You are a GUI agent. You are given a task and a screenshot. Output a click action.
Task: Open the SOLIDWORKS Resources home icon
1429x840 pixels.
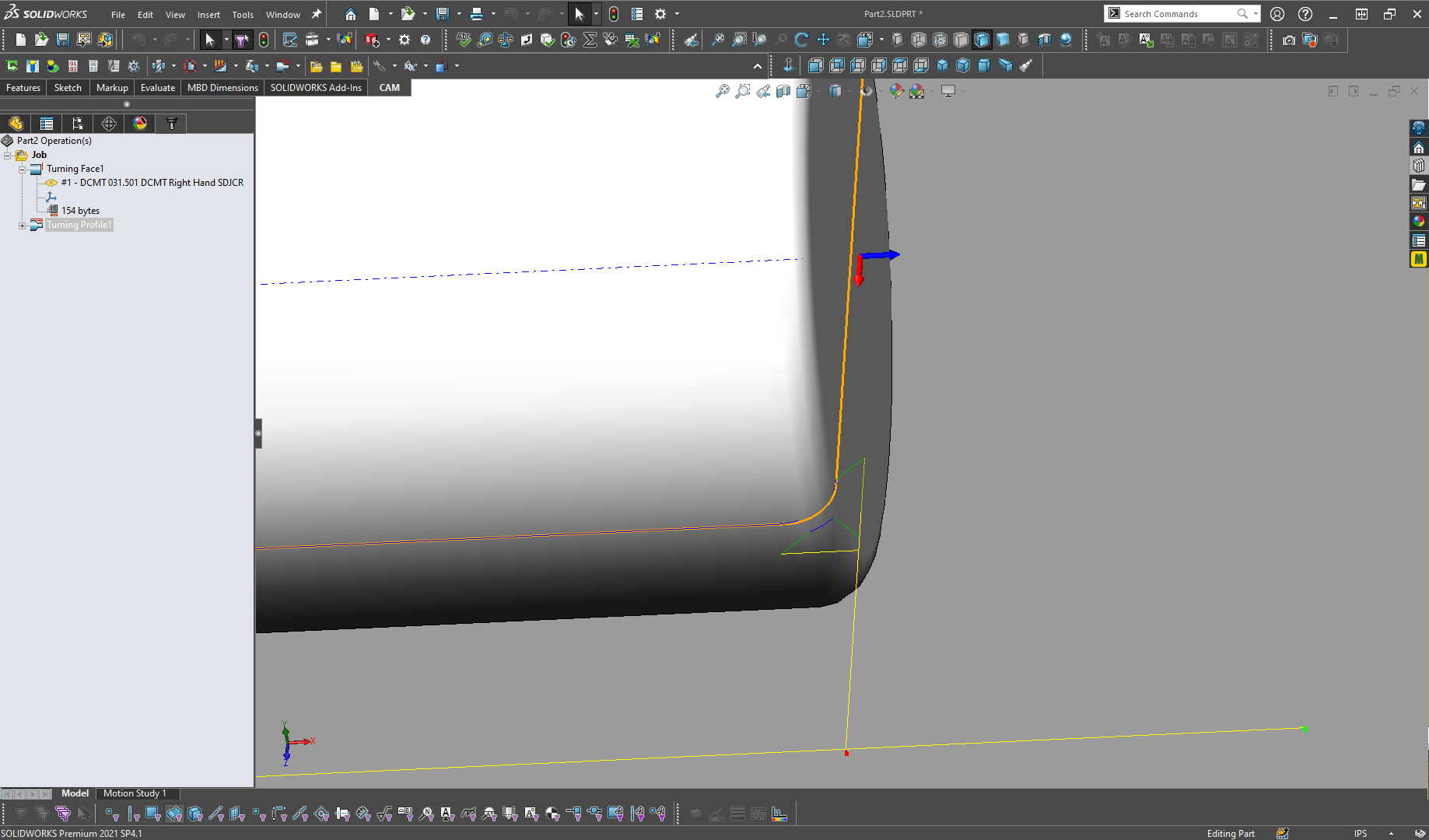1419,146
